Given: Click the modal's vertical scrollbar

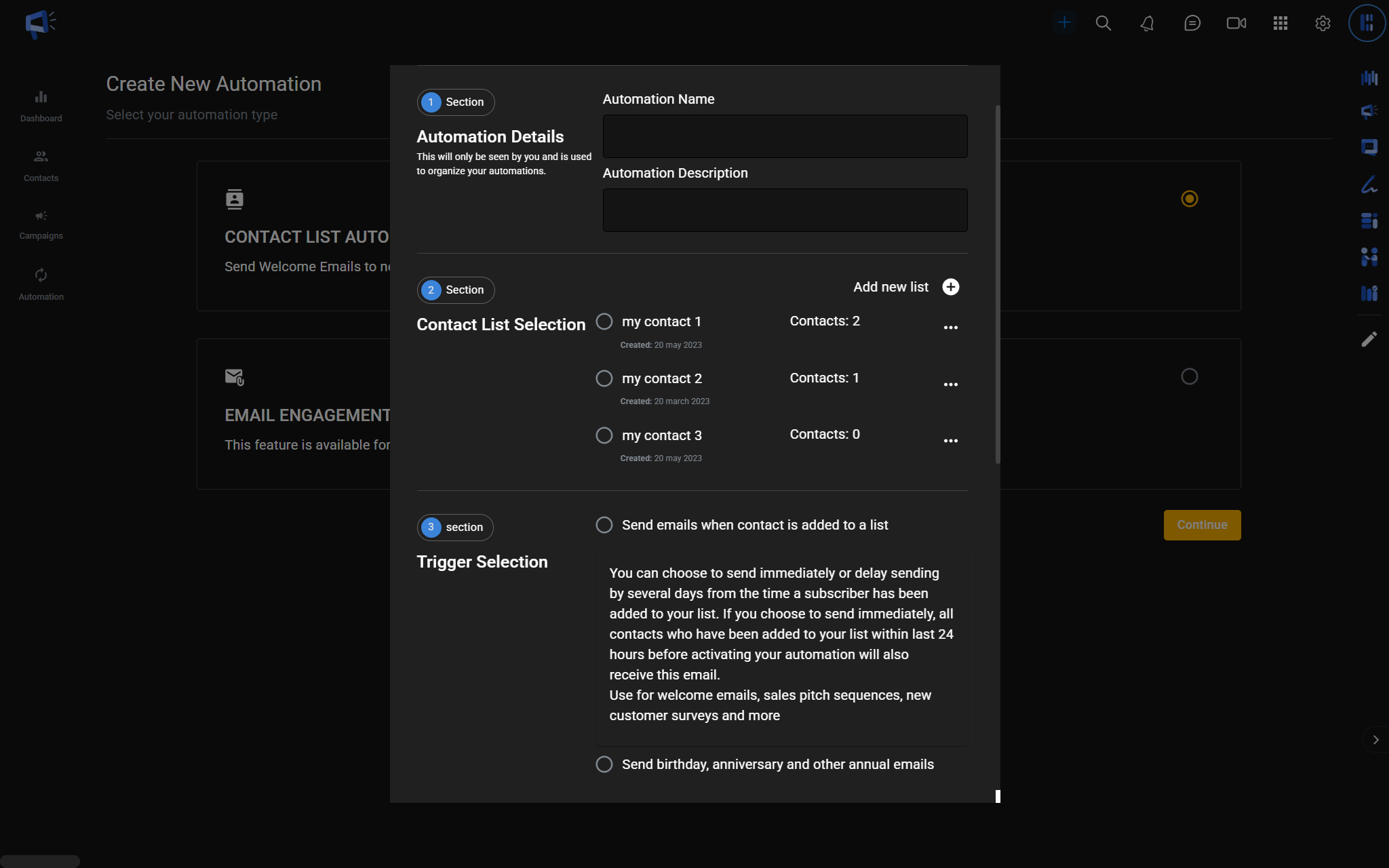Looking at the screenshot, I should click(998, 285).
